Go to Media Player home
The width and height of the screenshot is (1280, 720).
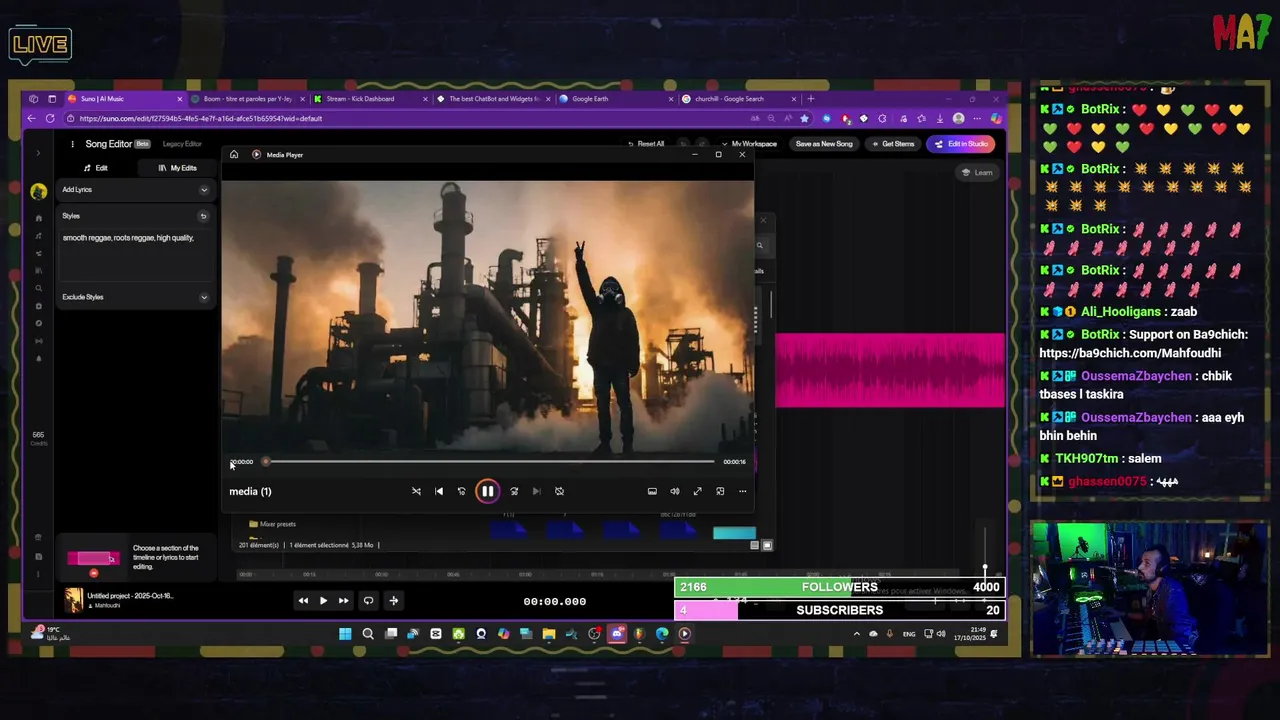coord(234,154)
